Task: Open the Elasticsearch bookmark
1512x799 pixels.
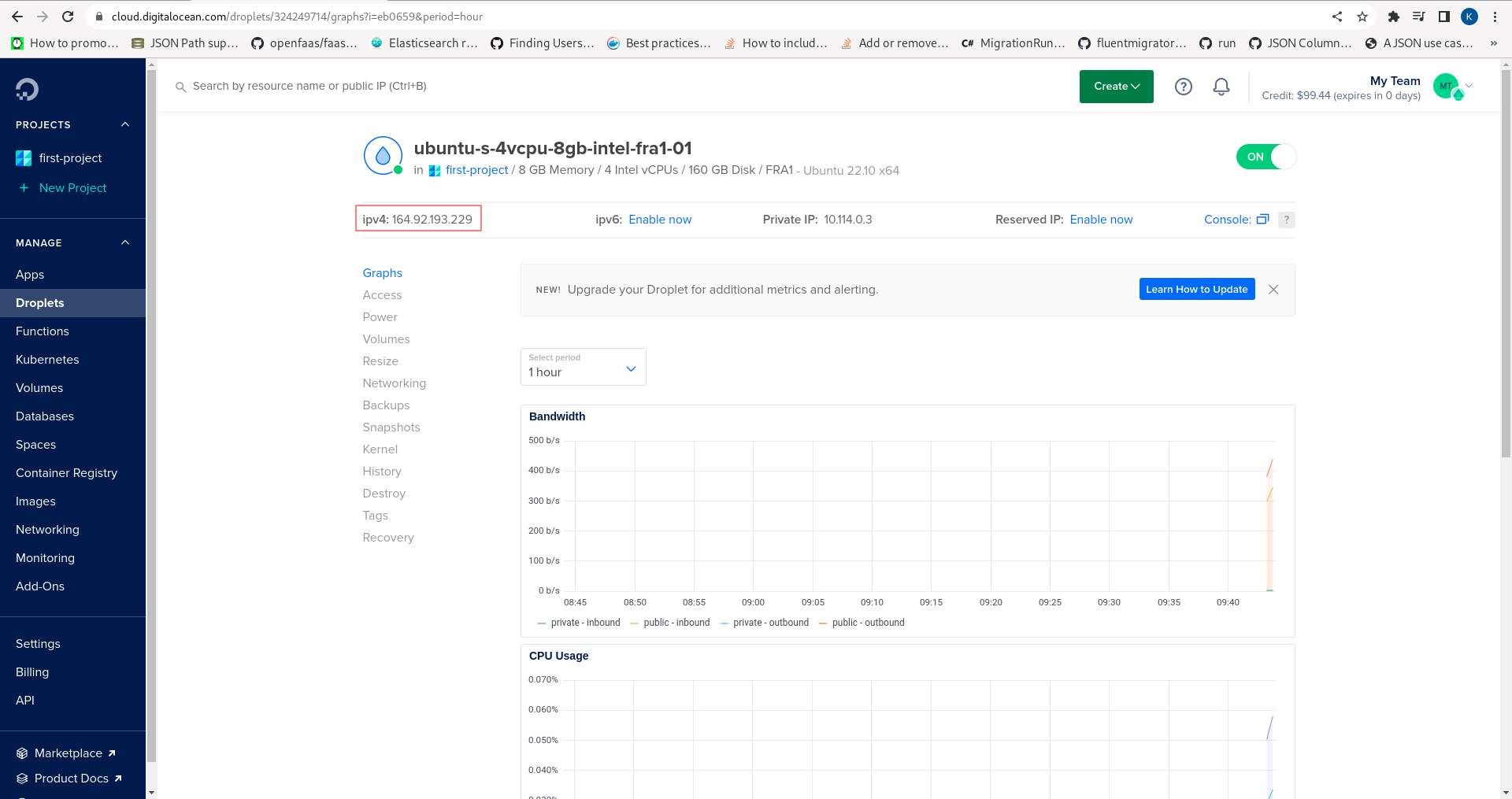Action: [424, 43]
